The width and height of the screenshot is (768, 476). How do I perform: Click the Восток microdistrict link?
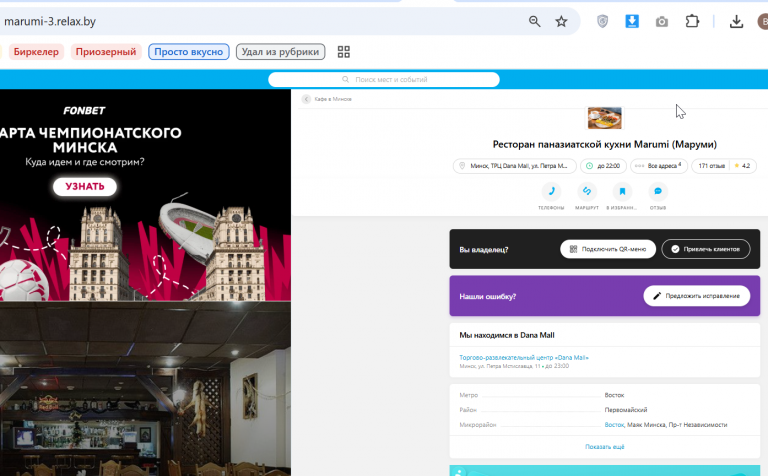click(614, 425)
